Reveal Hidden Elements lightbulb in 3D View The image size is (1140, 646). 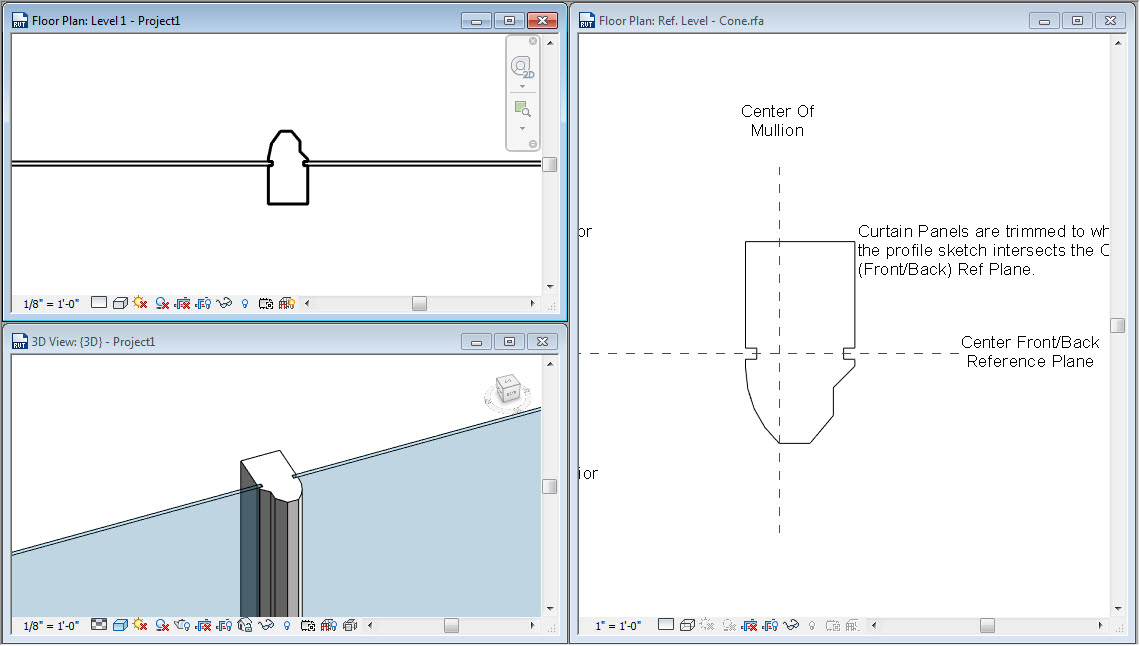point(287,626)
